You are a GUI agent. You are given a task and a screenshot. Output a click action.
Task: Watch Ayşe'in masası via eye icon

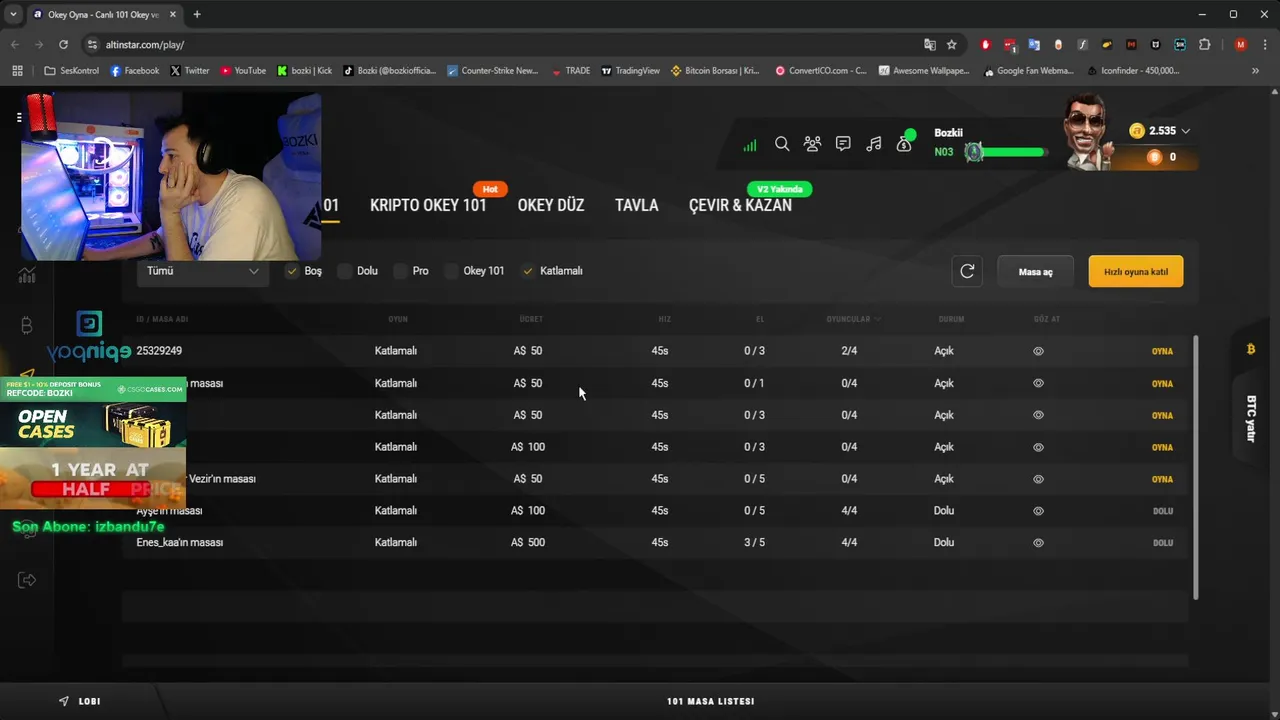pyautogui.click(x=1038, y=511)
